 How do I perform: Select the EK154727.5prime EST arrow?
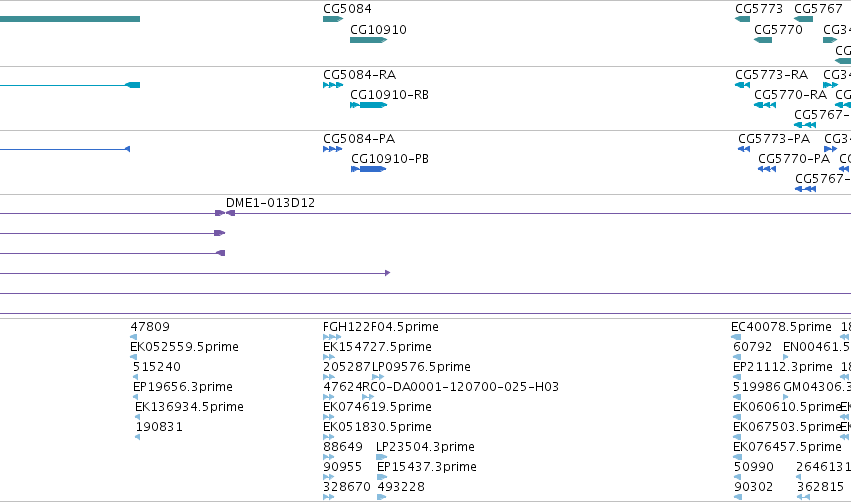point(328,357)
